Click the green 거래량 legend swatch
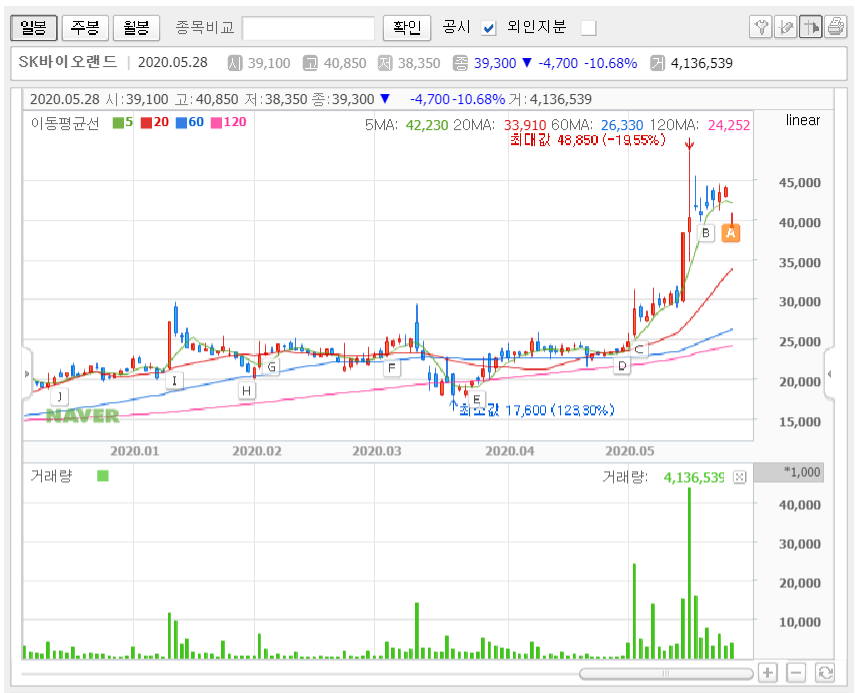This screenshot has height=693, width=855. tap(103, 476)
